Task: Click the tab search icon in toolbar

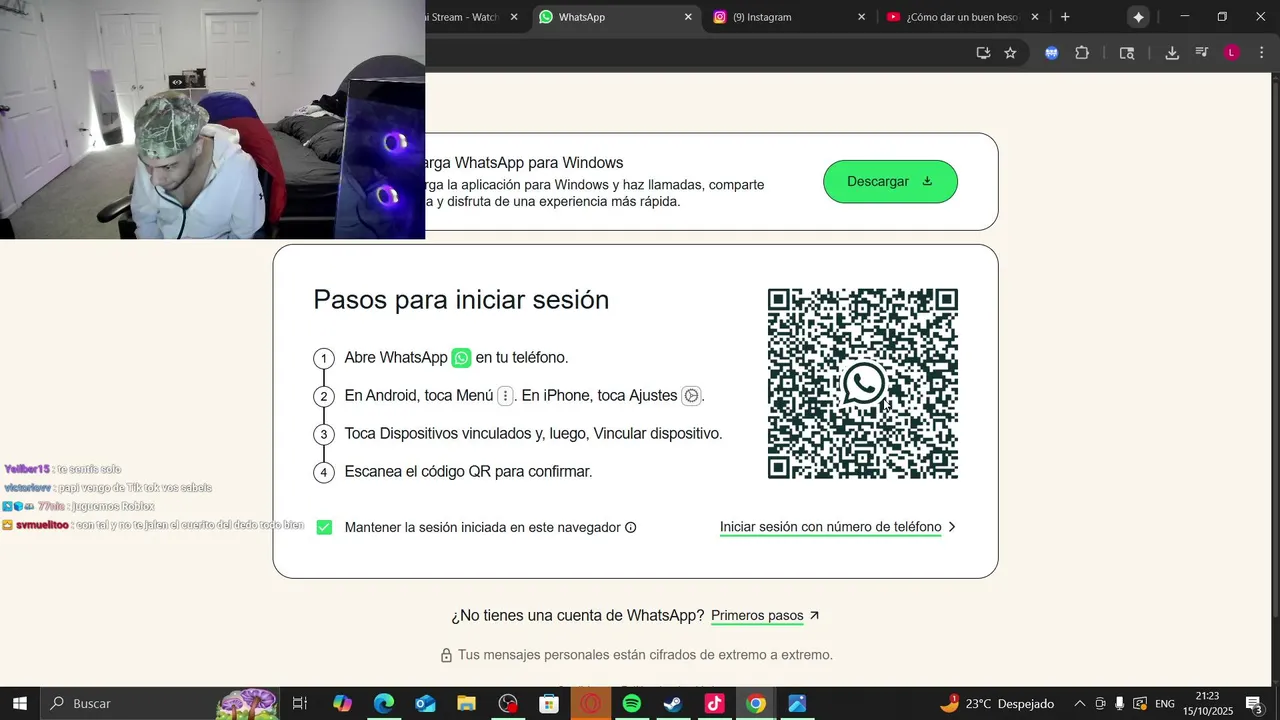Action: [x=1127, y=53]
